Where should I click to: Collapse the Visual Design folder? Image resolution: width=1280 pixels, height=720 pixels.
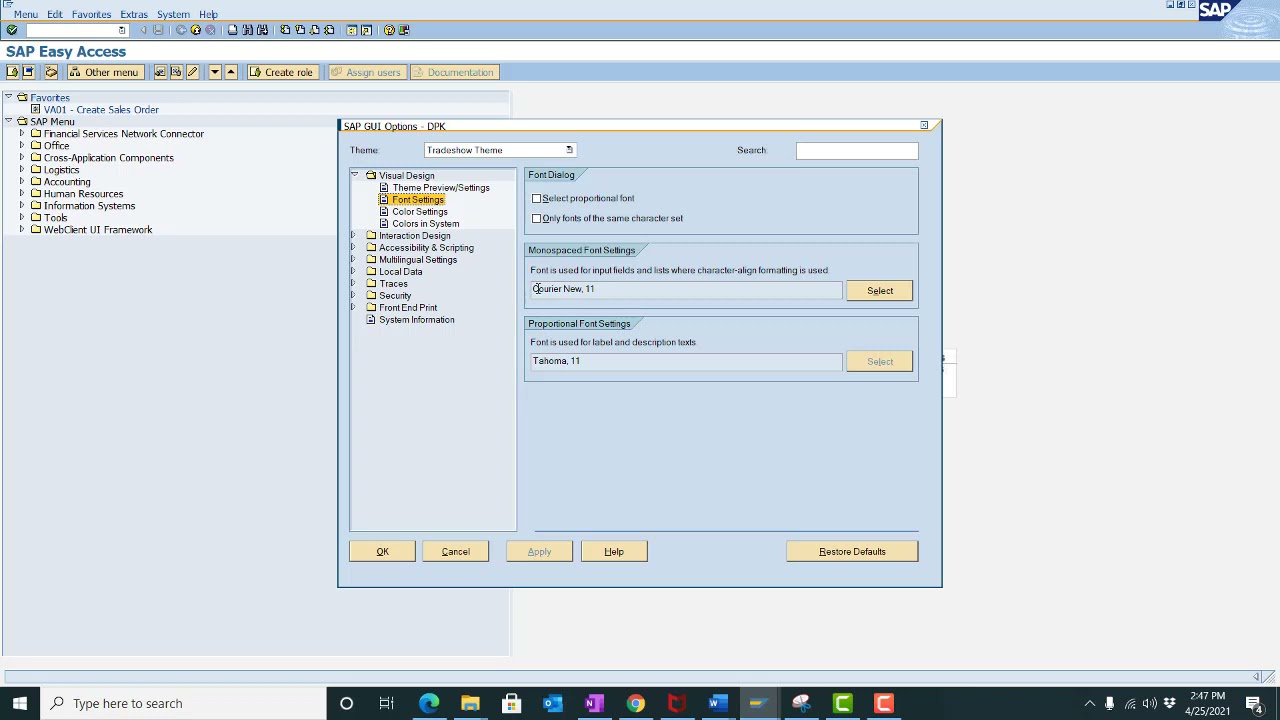click(354, 176)
